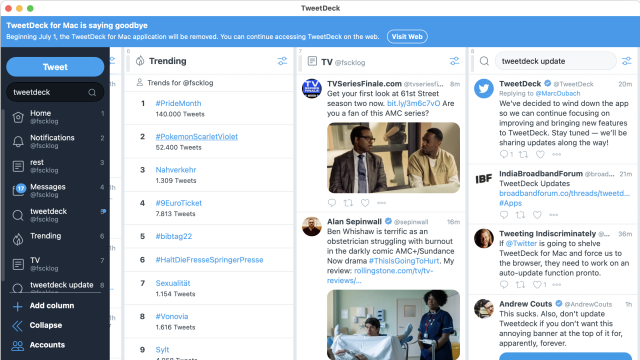Retweet the TVSeriesFinale.com tweet
The width and height of the screenshot is (640, 360).
348,203
